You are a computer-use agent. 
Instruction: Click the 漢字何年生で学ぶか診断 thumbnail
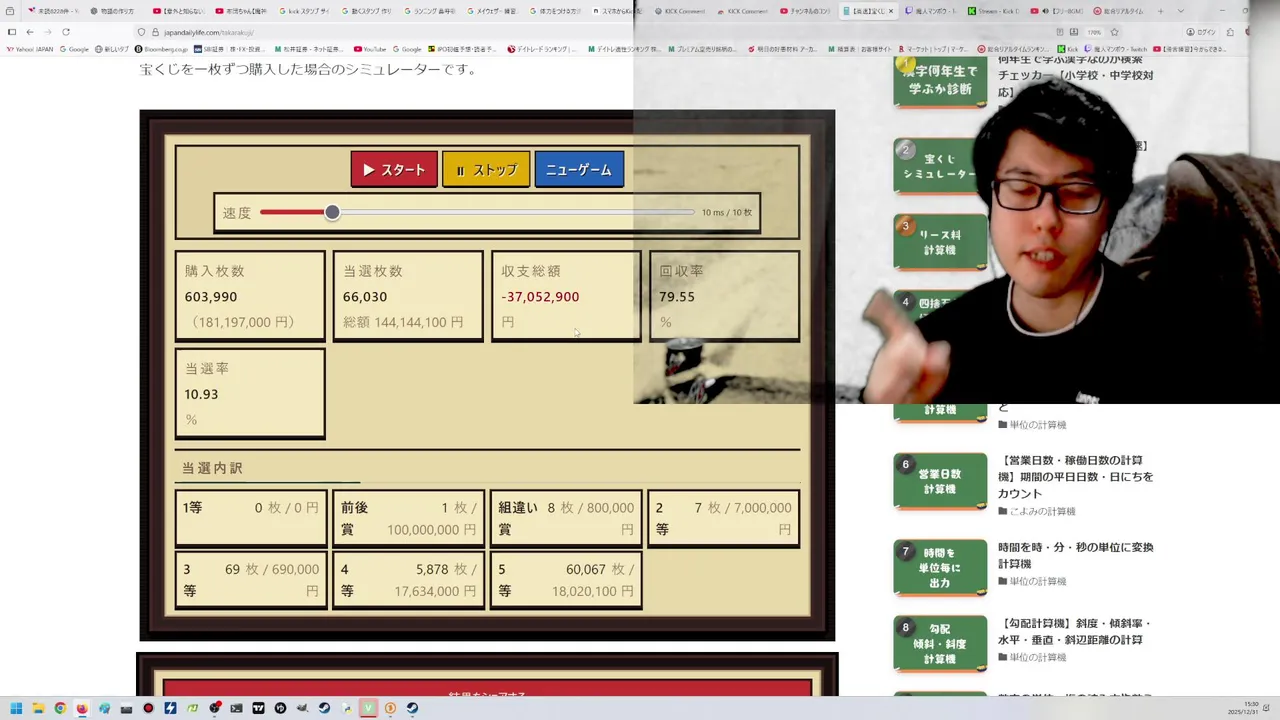click(x=940, y=80)
